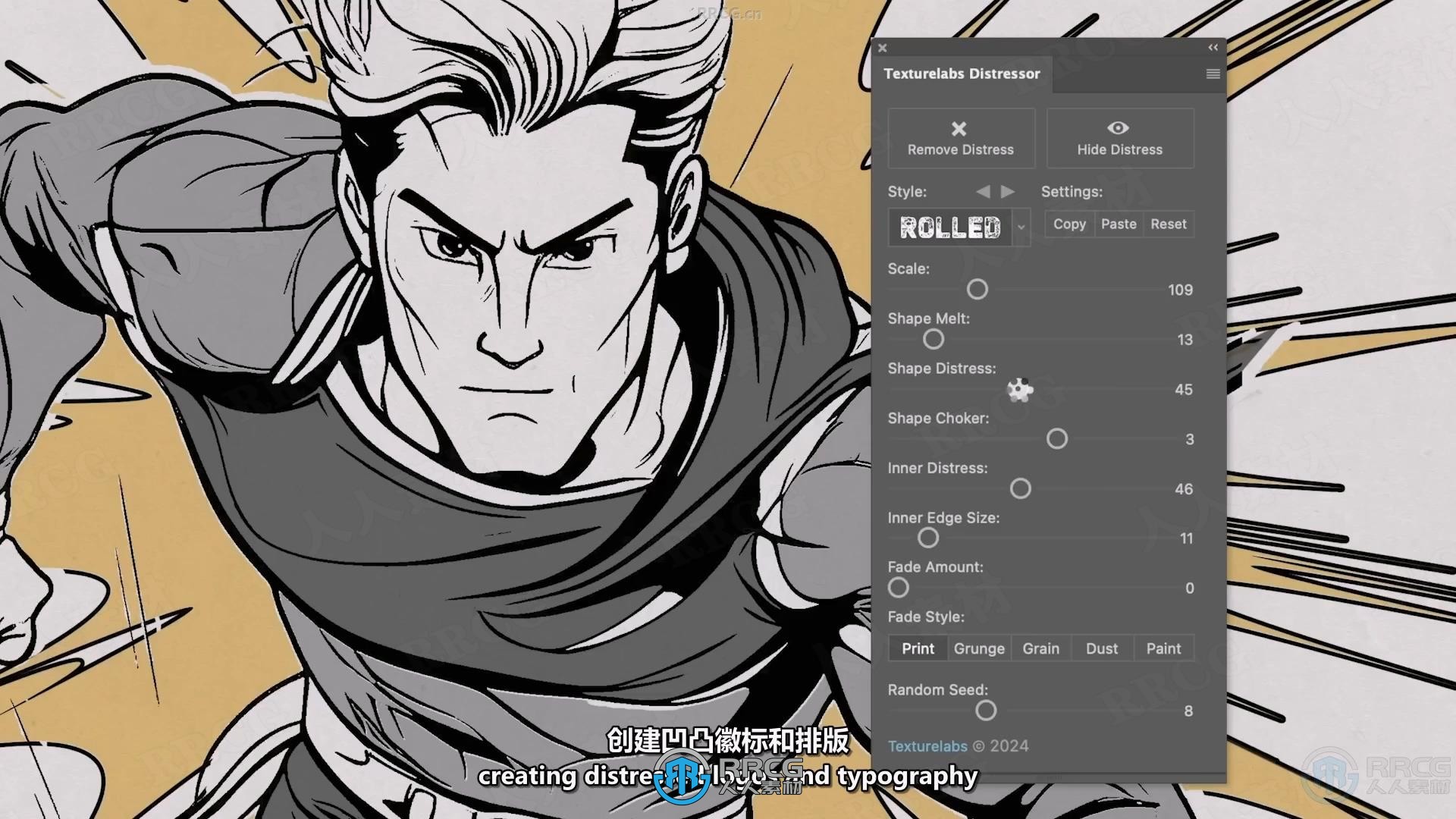The width and height of the screenshot is (1456, 819).
Task: Open the Texturelabs link
Action: click(x=927, y=746)
